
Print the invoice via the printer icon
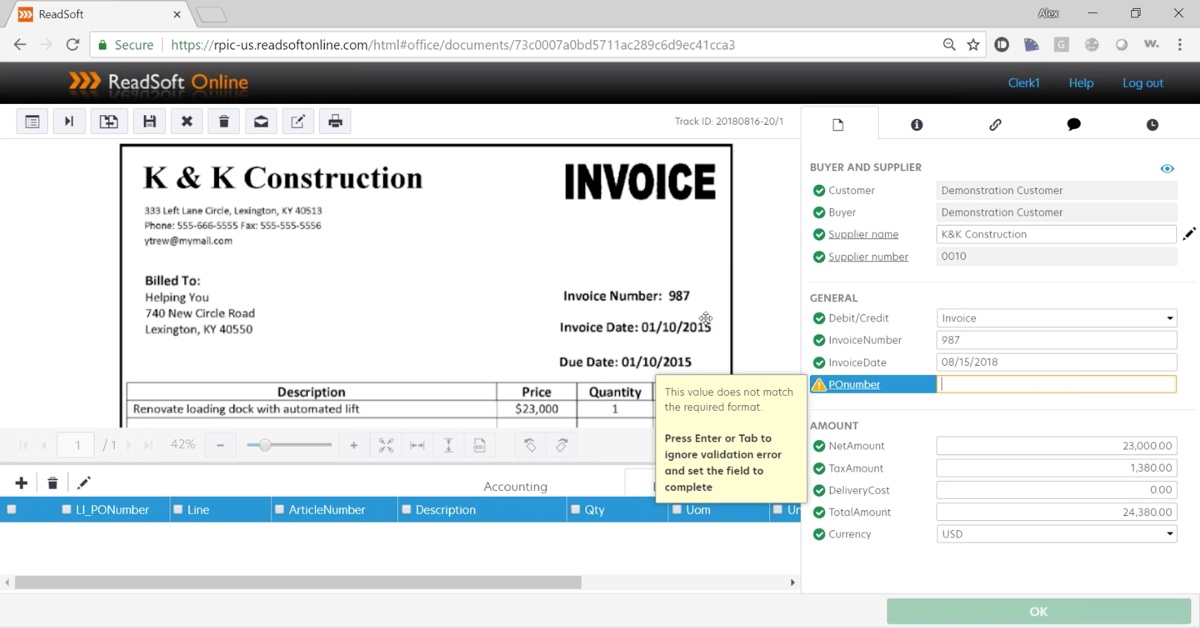pyautogui.click(x=335, y=120)
